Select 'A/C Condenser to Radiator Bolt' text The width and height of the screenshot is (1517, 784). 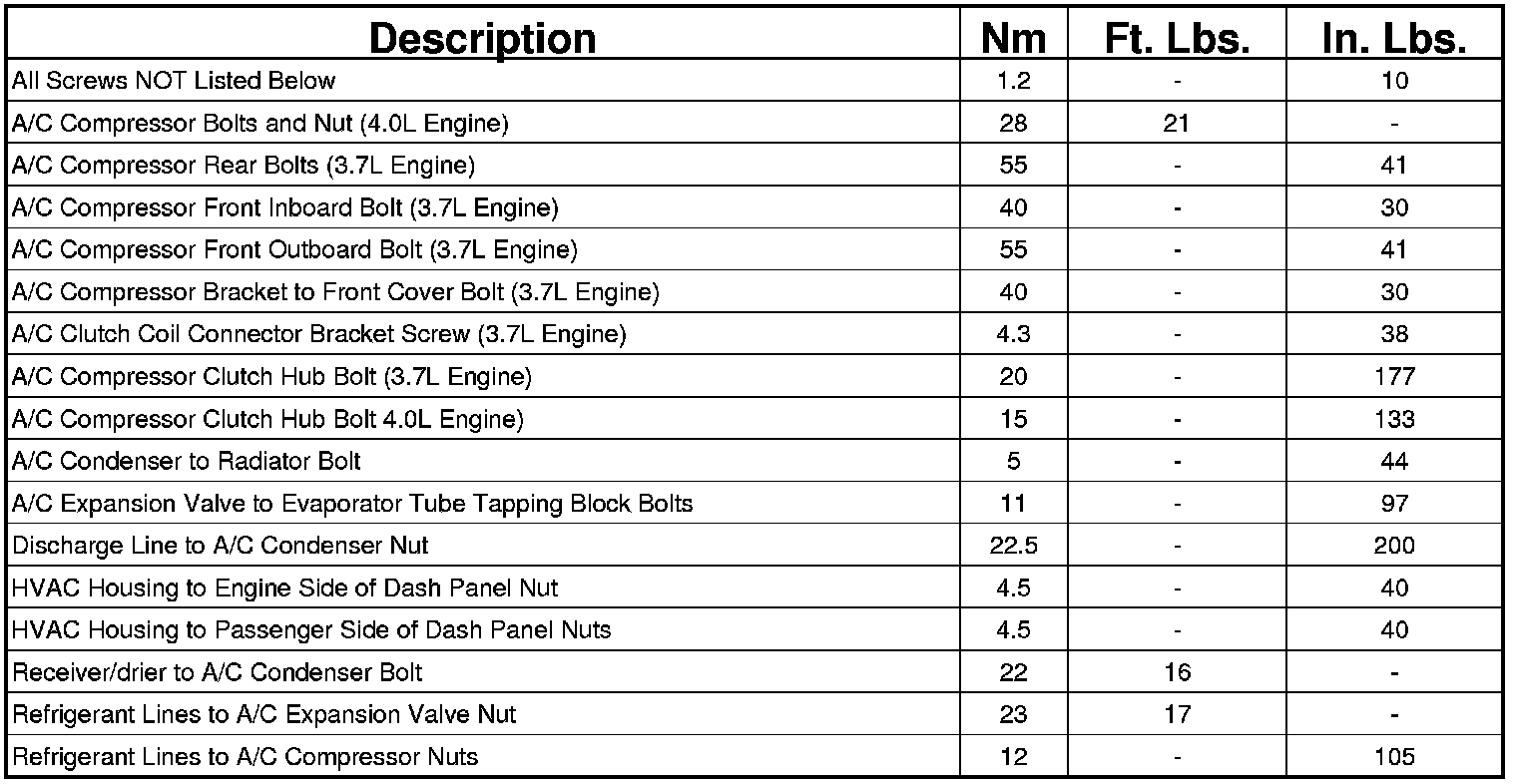point(186,461)
